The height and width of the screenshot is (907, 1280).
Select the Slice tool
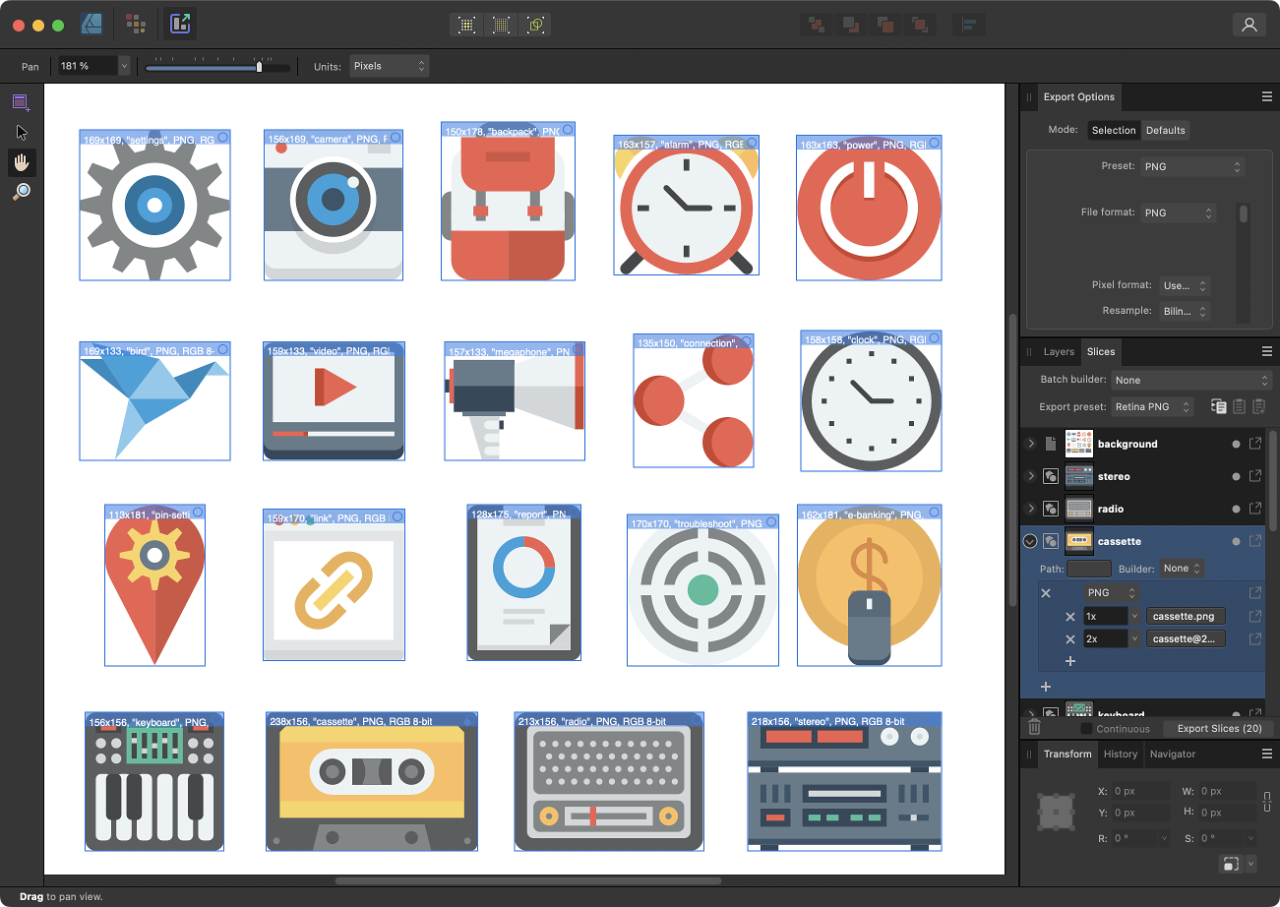coord(21,102)
